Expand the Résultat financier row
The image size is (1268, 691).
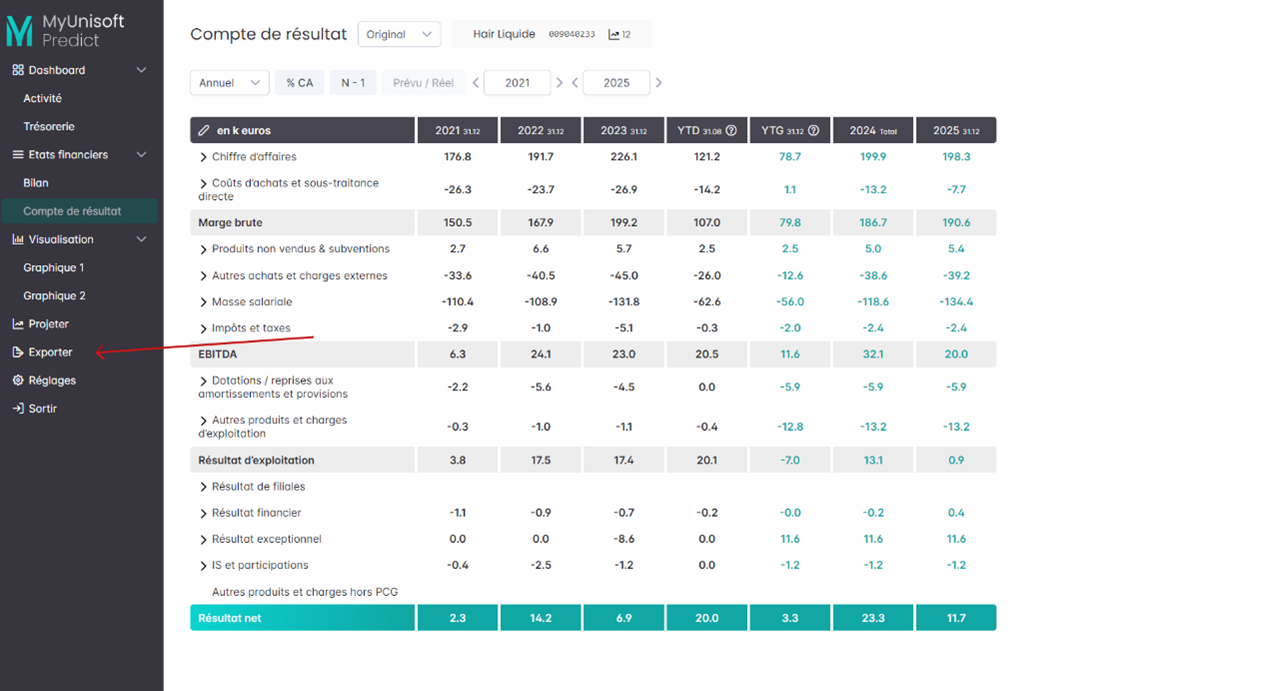coord(204,513)
